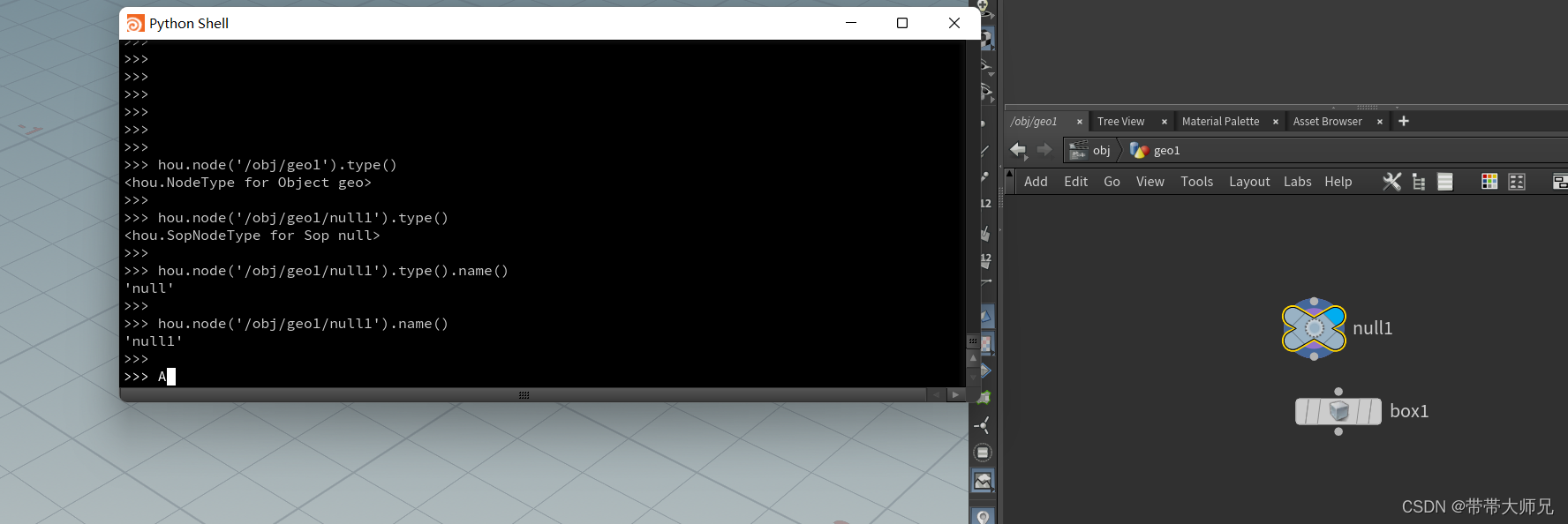Open the Go menu
This screenshot has height=524, width=1568.
point(1112,182)
